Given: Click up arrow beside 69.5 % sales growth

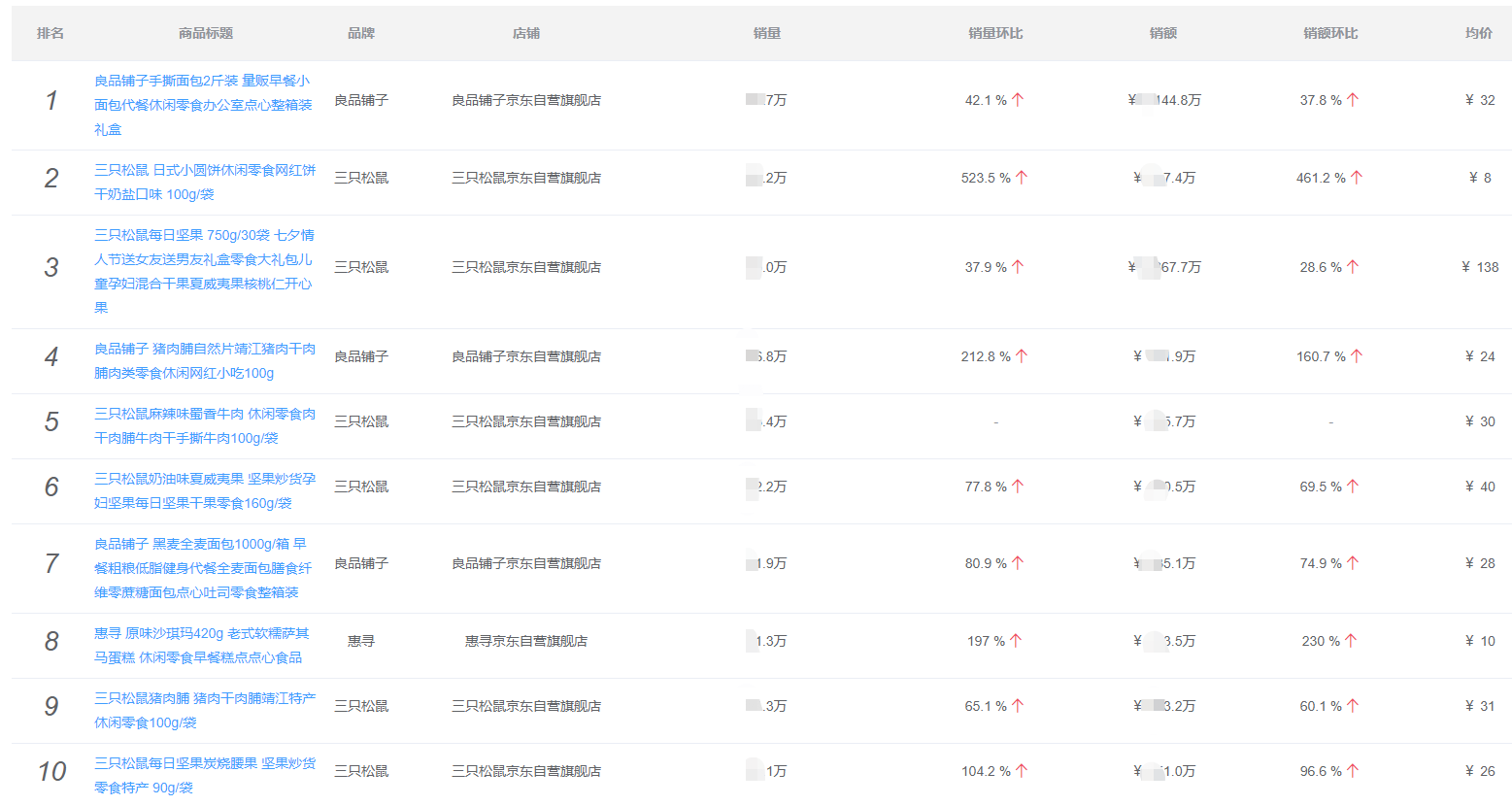Looking at the screenshot, I should coord(1353,487).
